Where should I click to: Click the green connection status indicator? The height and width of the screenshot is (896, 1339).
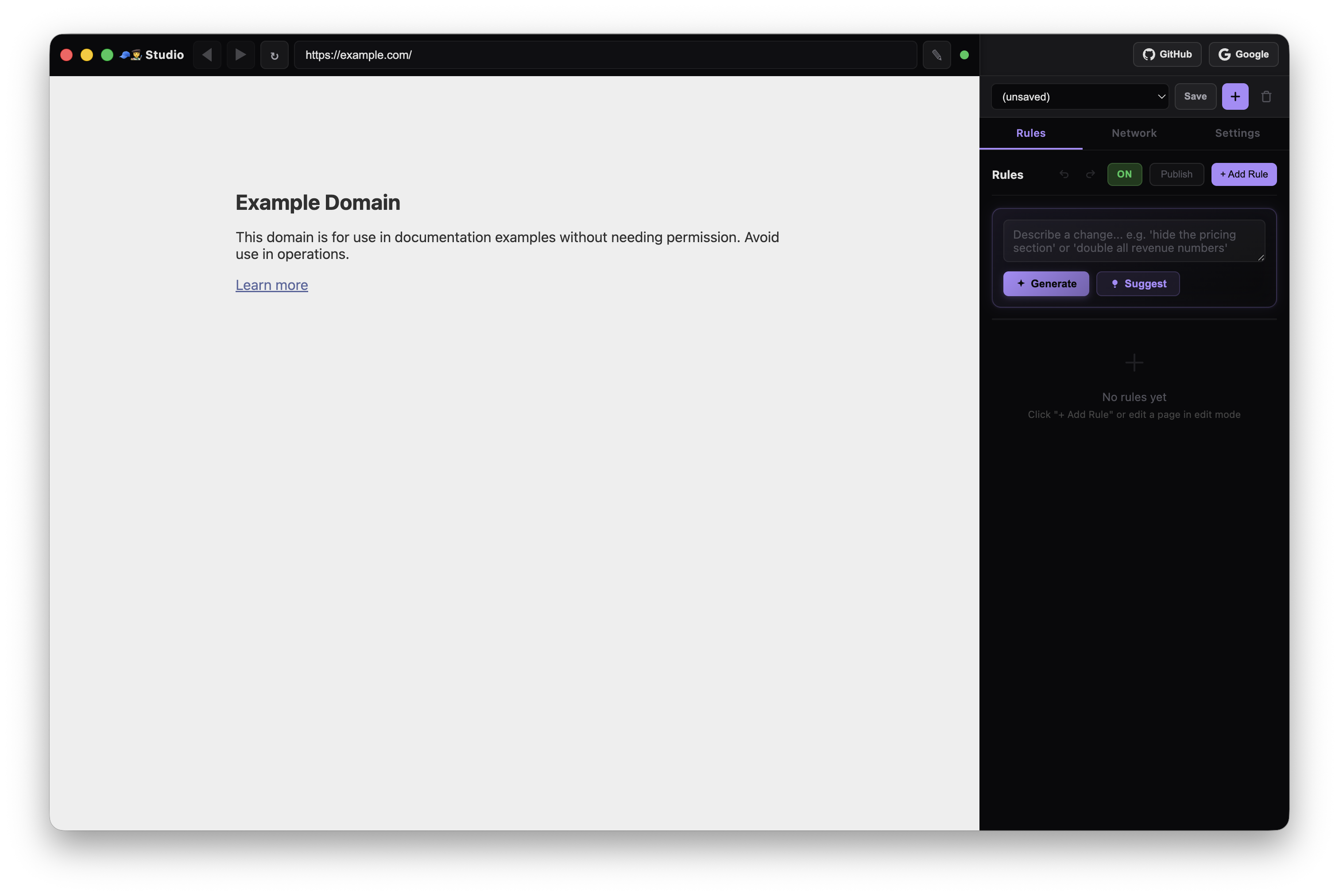965,55
